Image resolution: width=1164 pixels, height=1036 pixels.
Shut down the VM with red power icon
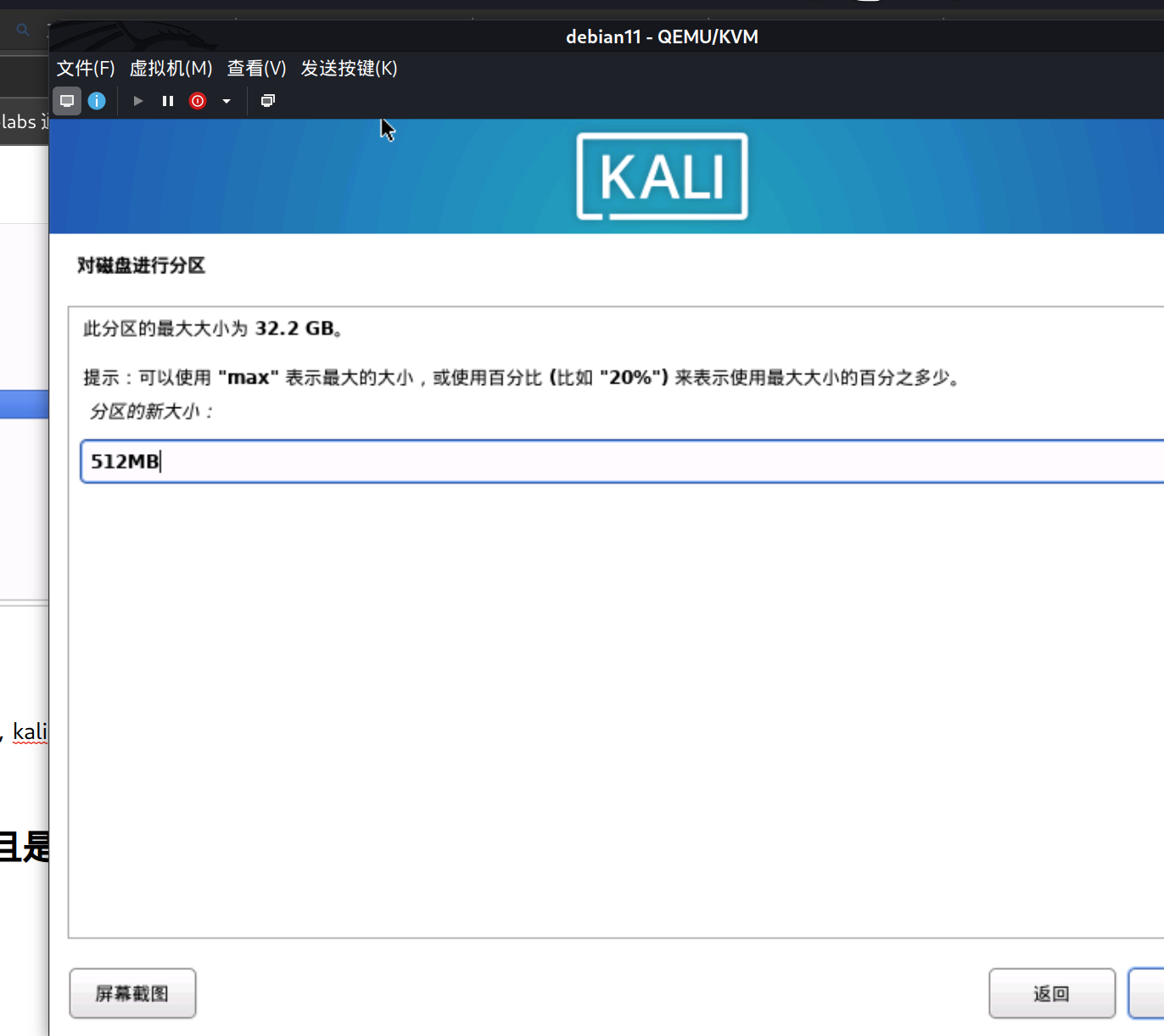coord(198,101)
